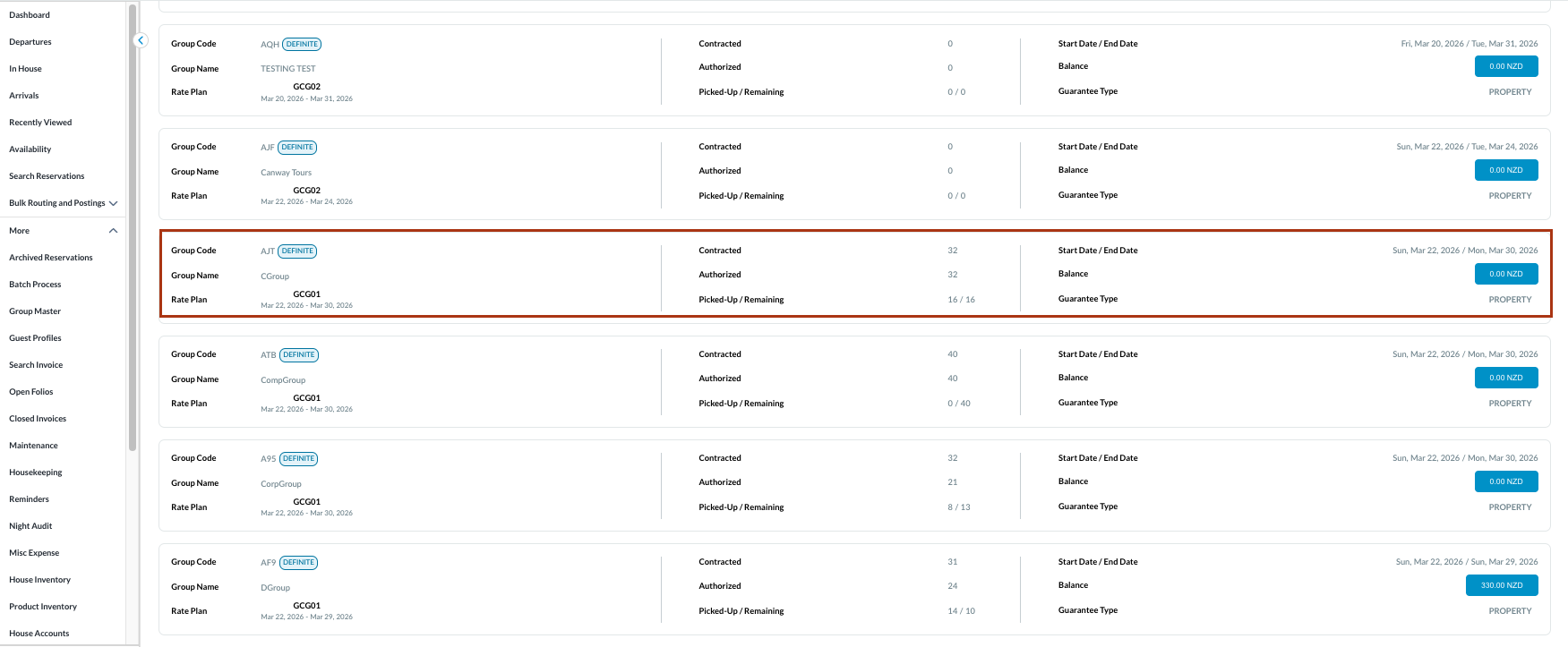Click the DEFINITE badge for group AF9

coord(299,563)
